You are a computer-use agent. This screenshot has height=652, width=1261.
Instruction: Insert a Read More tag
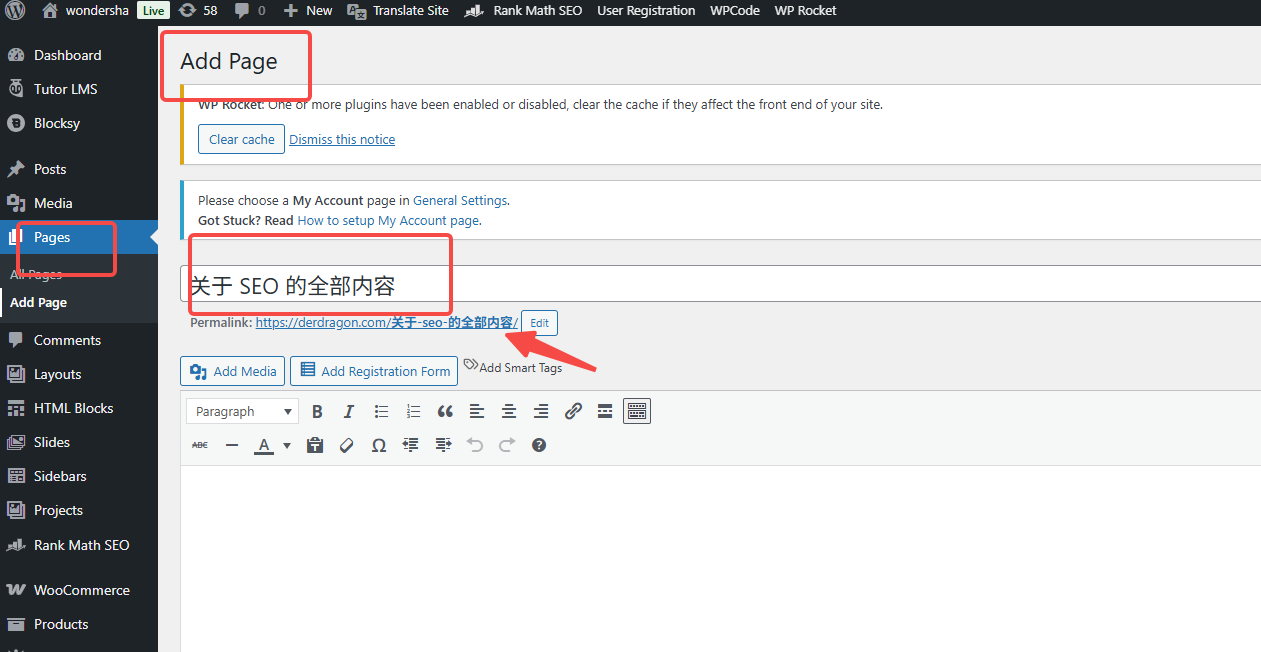coord(605,411)
